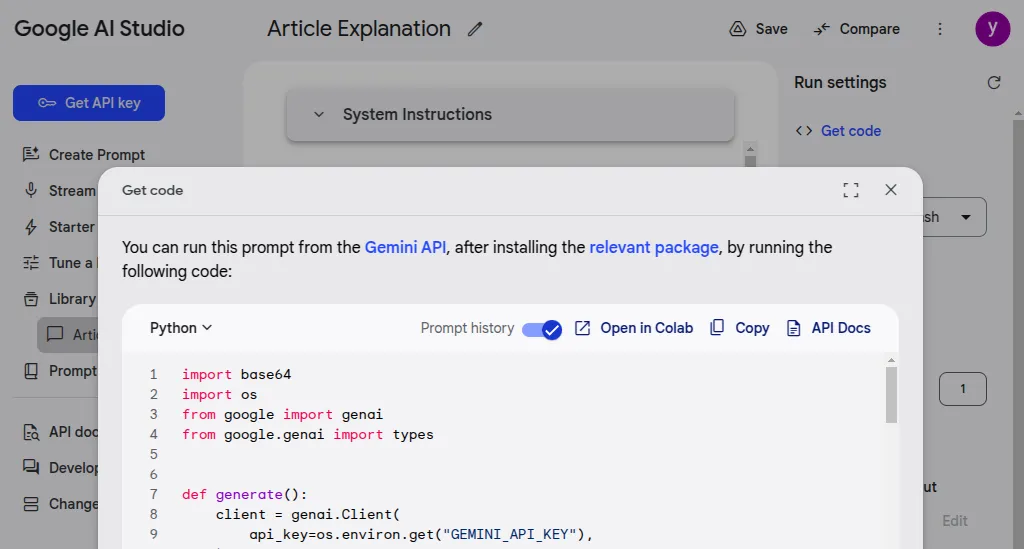Screen dimensions: 1024x549
Task: Click the Copy code label
Action: coord(752,328)
